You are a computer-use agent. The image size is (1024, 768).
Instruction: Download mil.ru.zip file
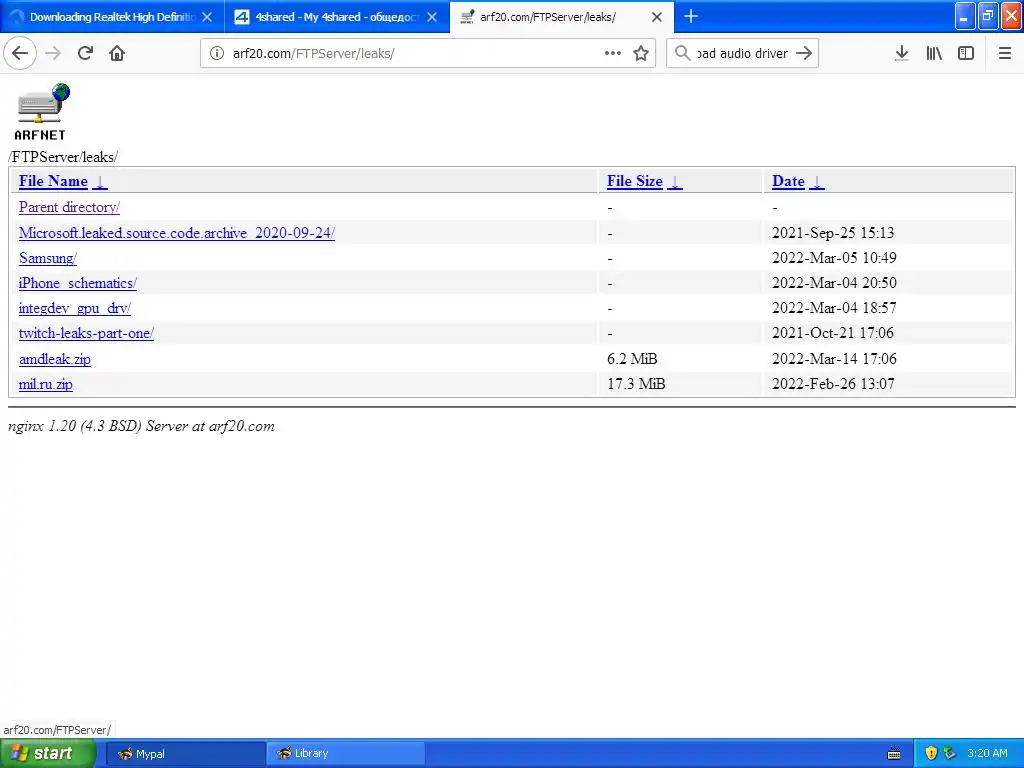(x=46, y=384)
